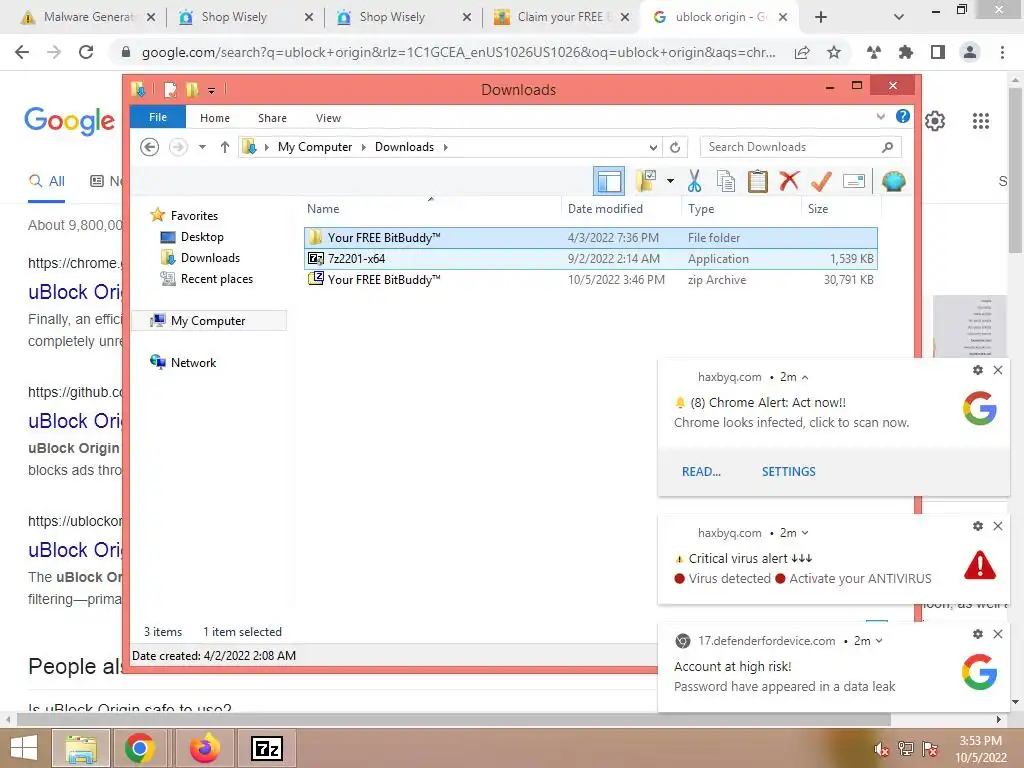The image size is (1024, 768).
Task: Select the 7z2201-x64 application file
Action: tap(590, 259)
